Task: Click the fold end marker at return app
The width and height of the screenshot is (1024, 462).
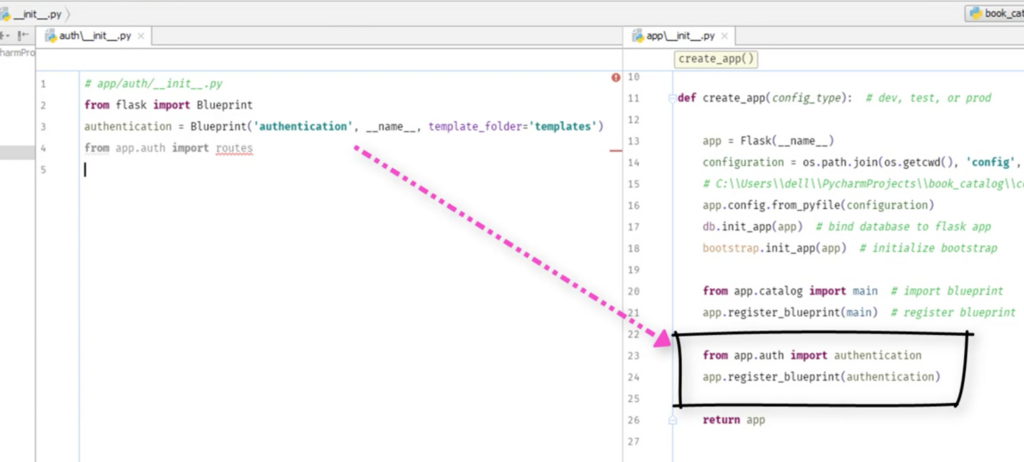Action: 672,420
